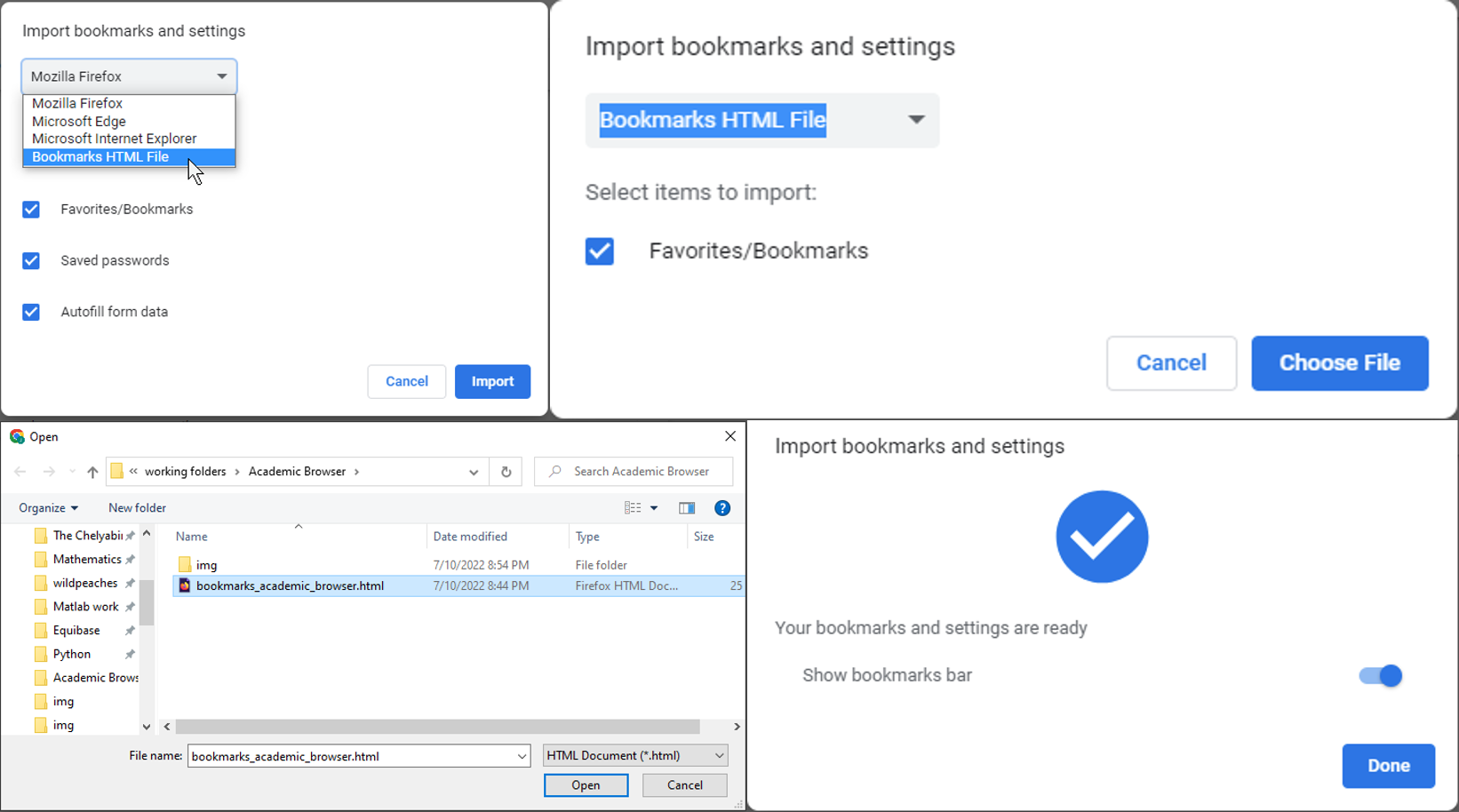The height and width of the screenshot is (812, 1459).
Task: Open the help icon in Open dialog
Action: (x=722, y=508)
